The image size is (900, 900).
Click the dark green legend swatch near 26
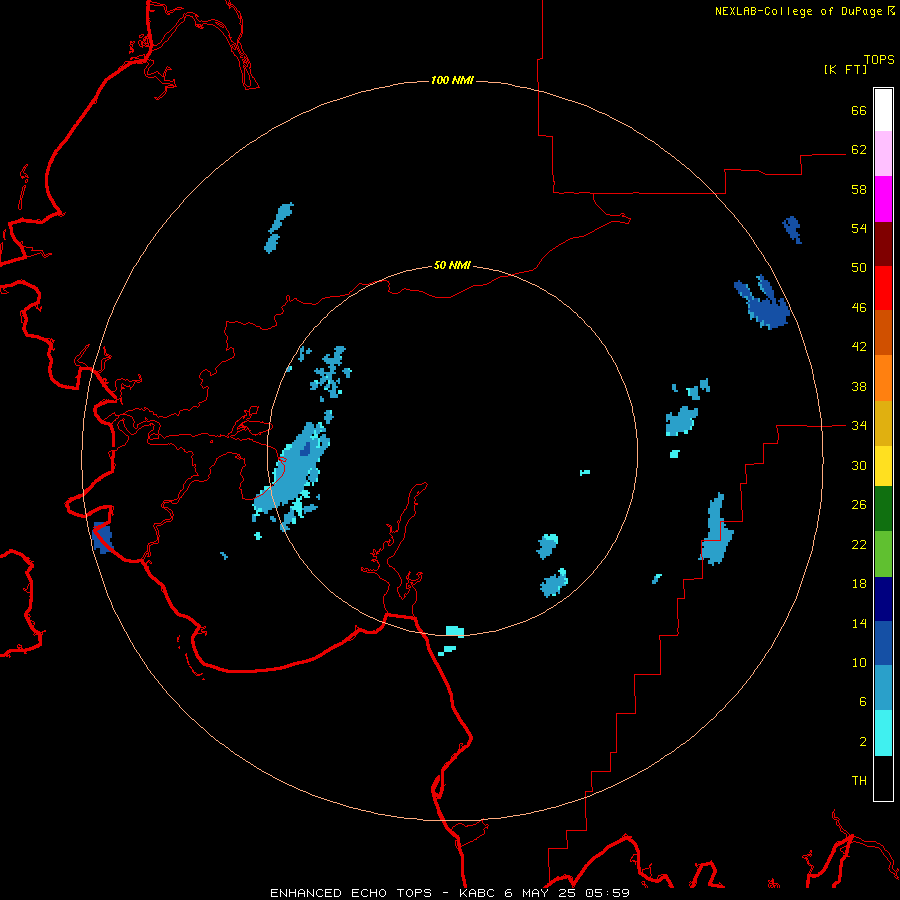[x=883, y=509]
